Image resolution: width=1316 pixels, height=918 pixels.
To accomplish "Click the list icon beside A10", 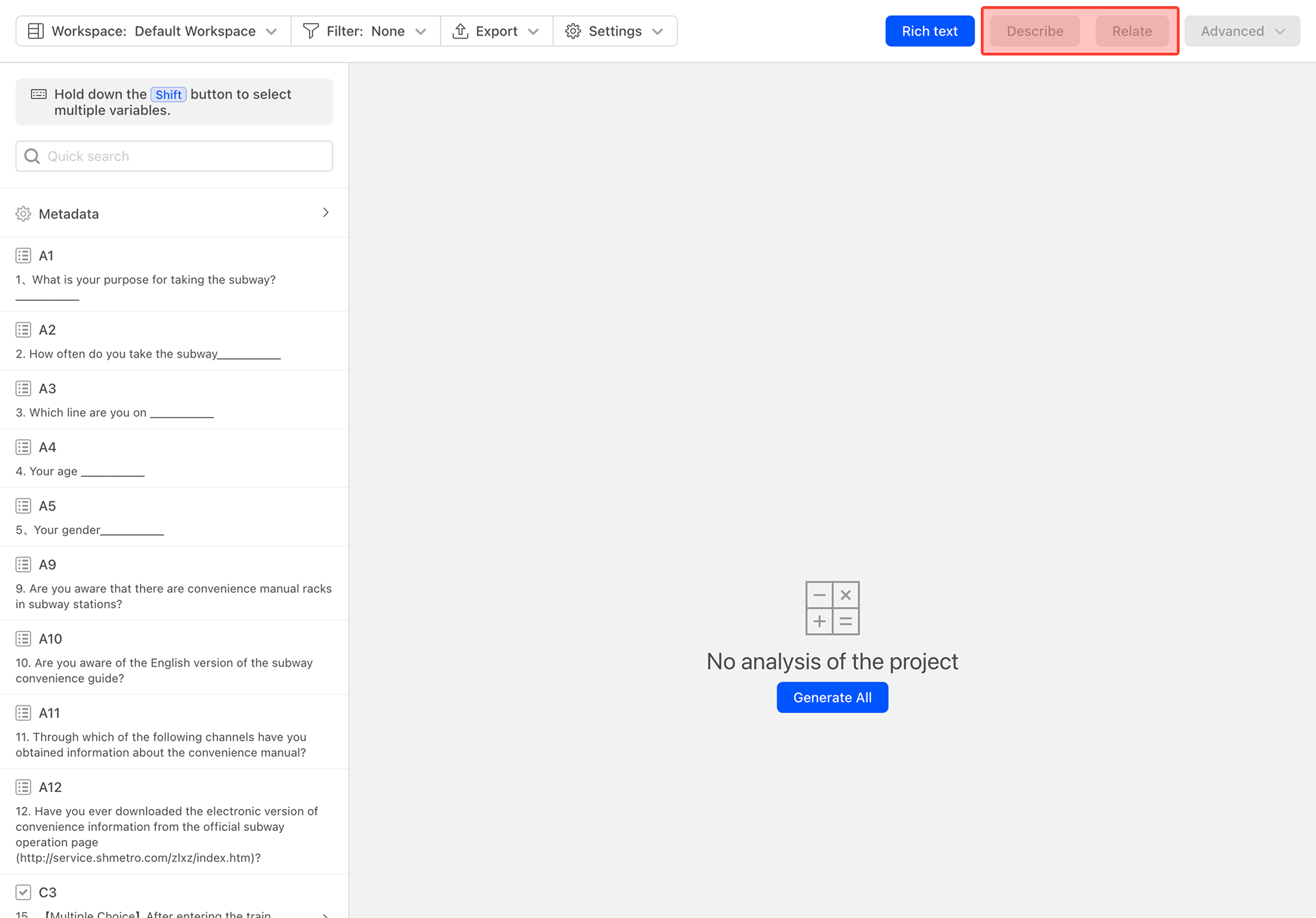I will (x=23, y=638).
